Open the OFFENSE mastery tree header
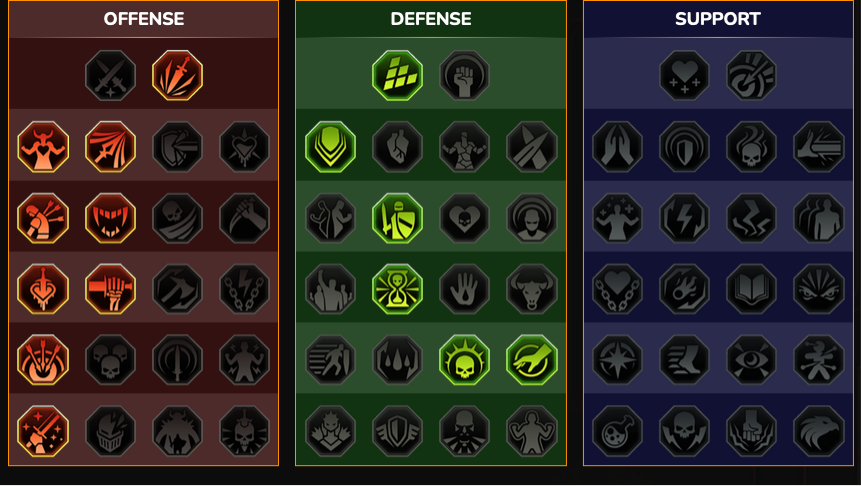Image resolution: width=861 pixels, height=486 pixels. 144,19
